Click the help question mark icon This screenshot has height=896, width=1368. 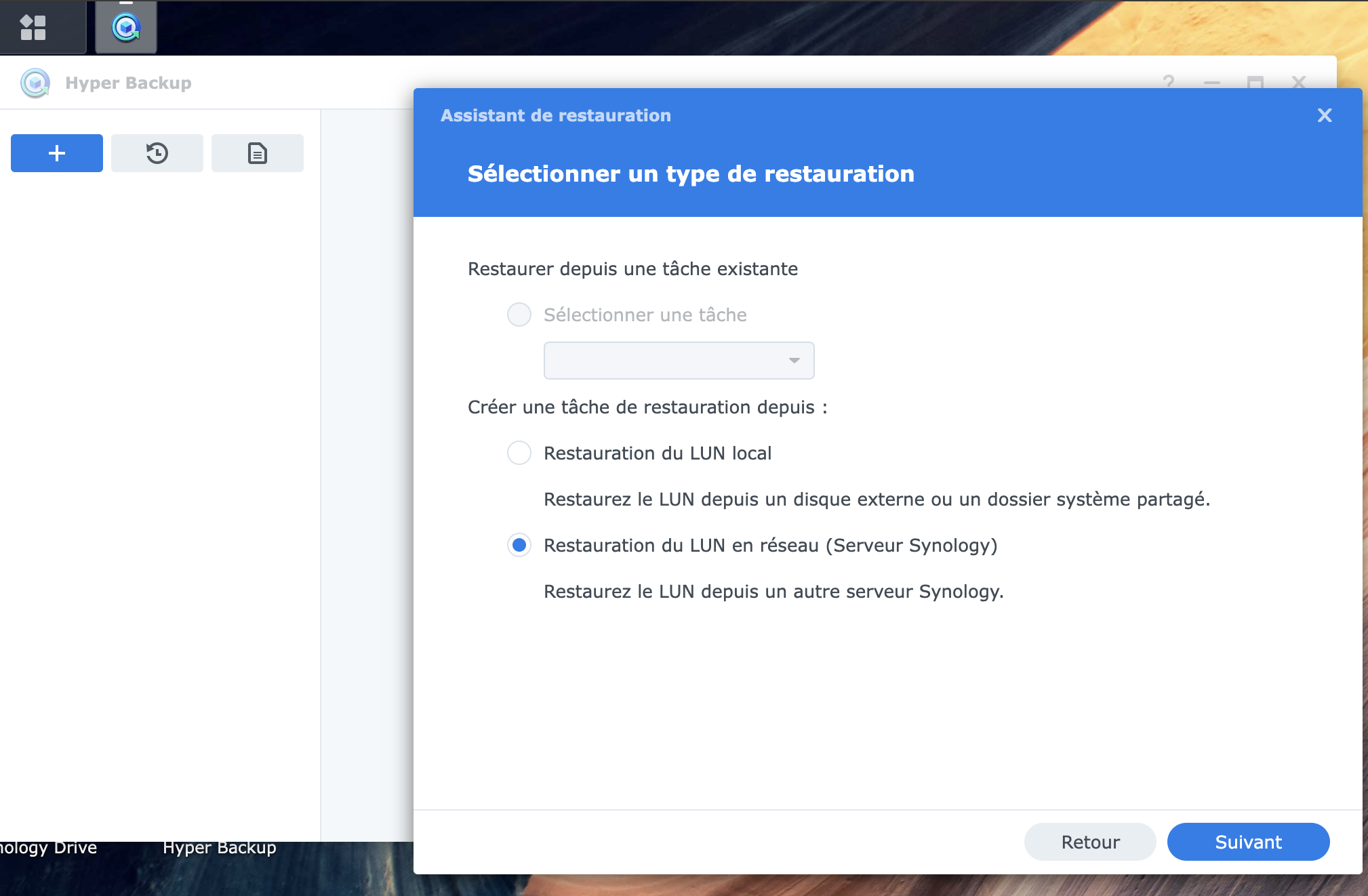[1169, 82]
